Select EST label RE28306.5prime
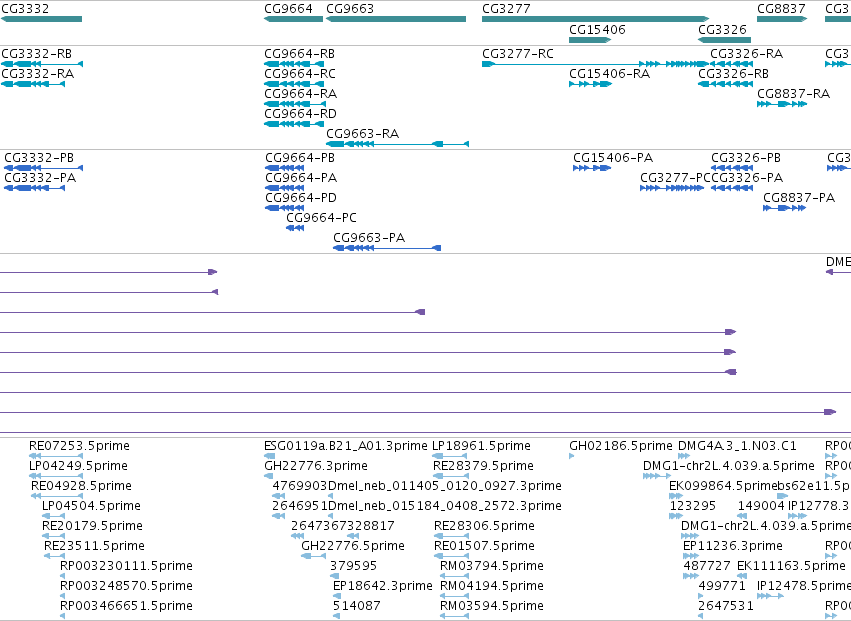Image resolution: width=851 pixels, height=621 pixels. pos(485,527)
